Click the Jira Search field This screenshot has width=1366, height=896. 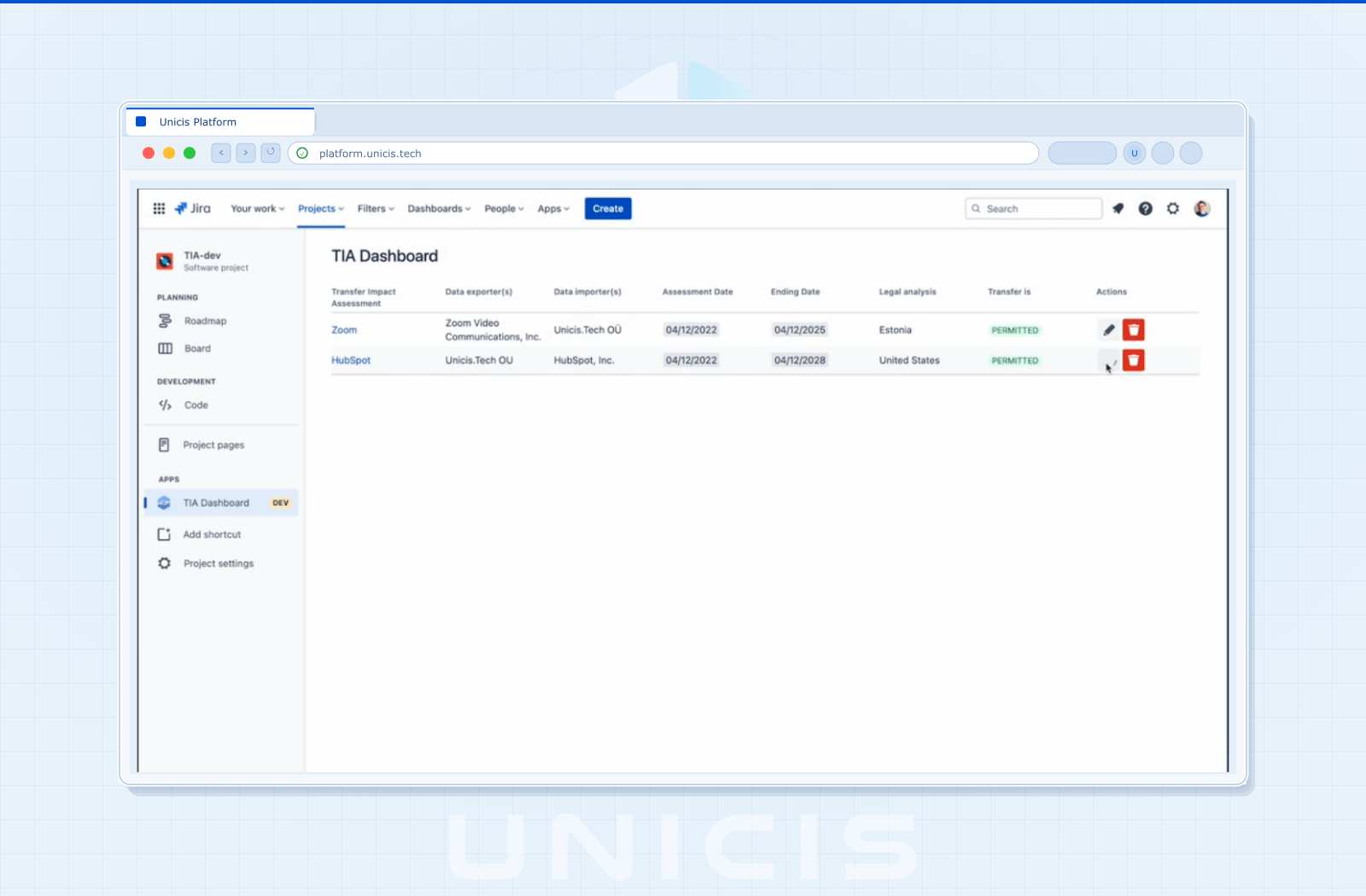click(x=1034, y=208)
